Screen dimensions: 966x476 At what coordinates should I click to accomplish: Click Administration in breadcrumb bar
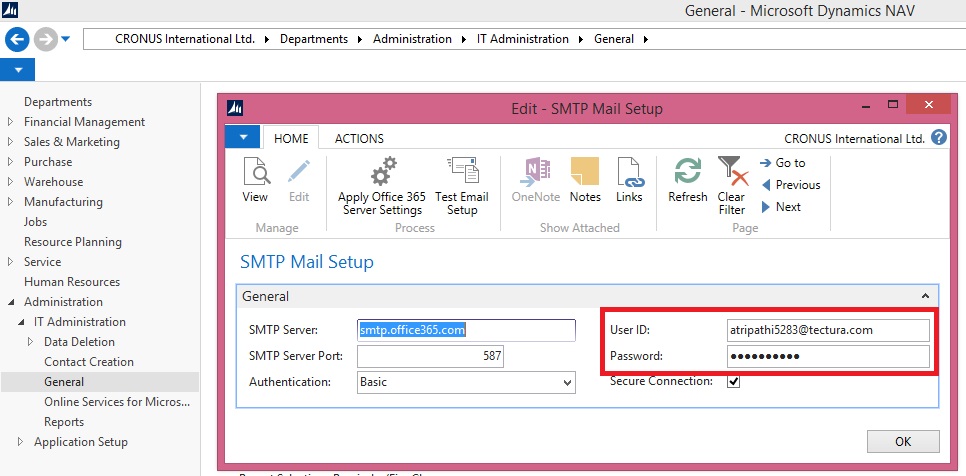[412, 39]
